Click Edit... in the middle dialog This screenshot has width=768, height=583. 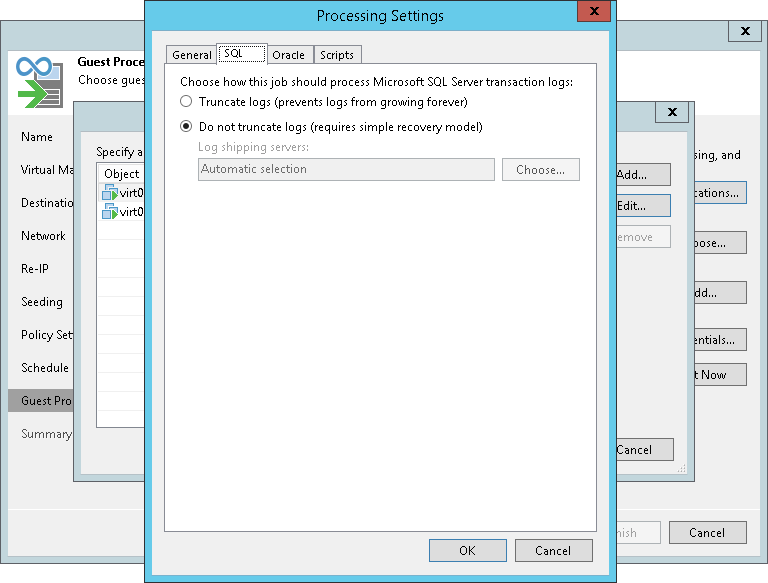tap(643, 206)
